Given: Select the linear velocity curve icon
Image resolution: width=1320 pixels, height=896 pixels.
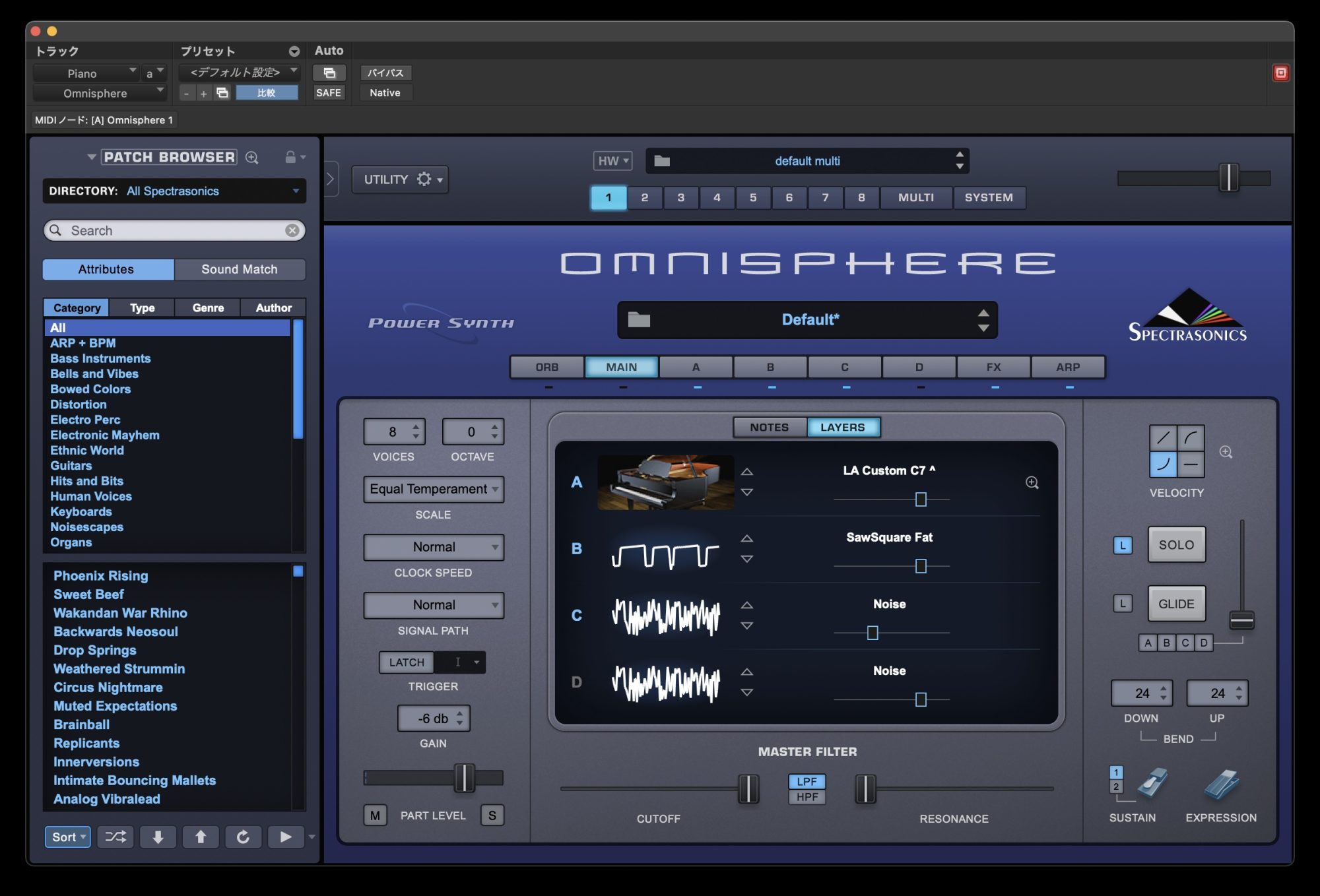Looking at the screenshot, I should 1164,437.
